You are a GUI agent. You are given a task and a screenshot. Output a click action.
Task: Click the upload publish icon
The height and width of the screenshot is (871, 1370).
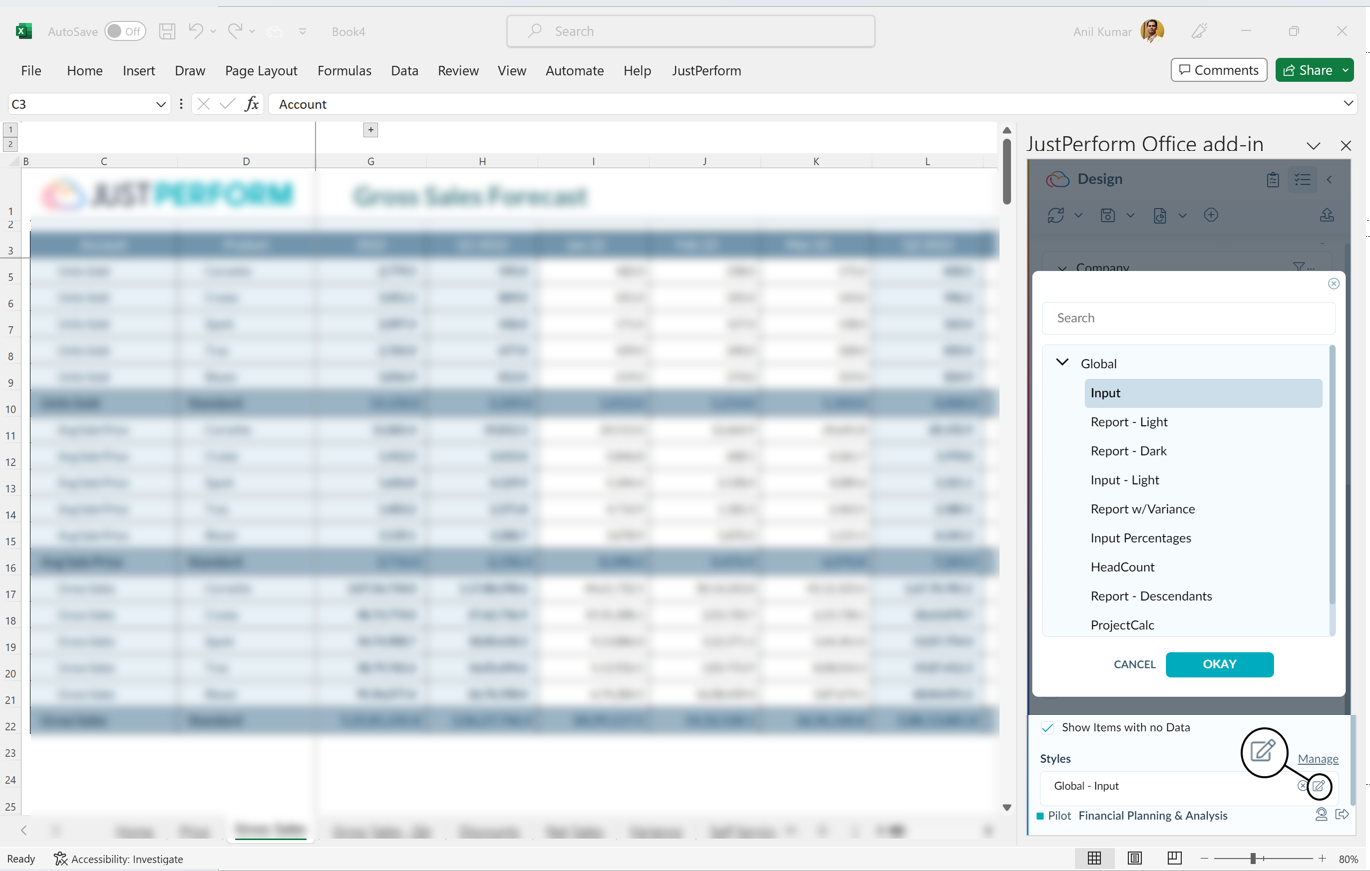pos(1327,215)
